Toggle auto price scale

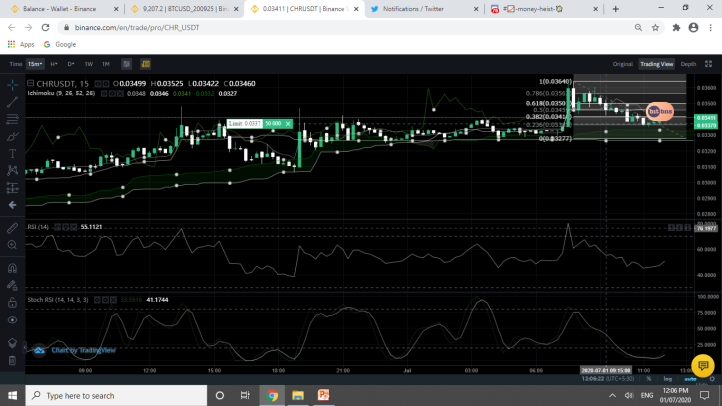click(x=690, y=379)
